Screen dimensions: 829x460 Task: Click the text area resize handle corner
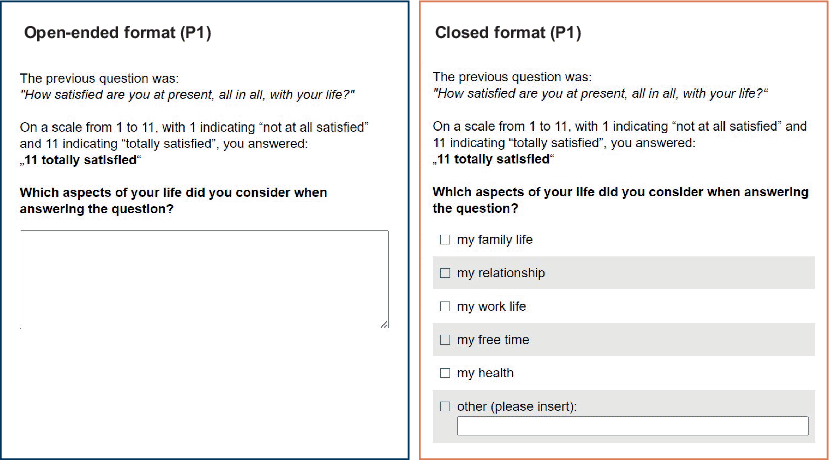pos(384,324)
